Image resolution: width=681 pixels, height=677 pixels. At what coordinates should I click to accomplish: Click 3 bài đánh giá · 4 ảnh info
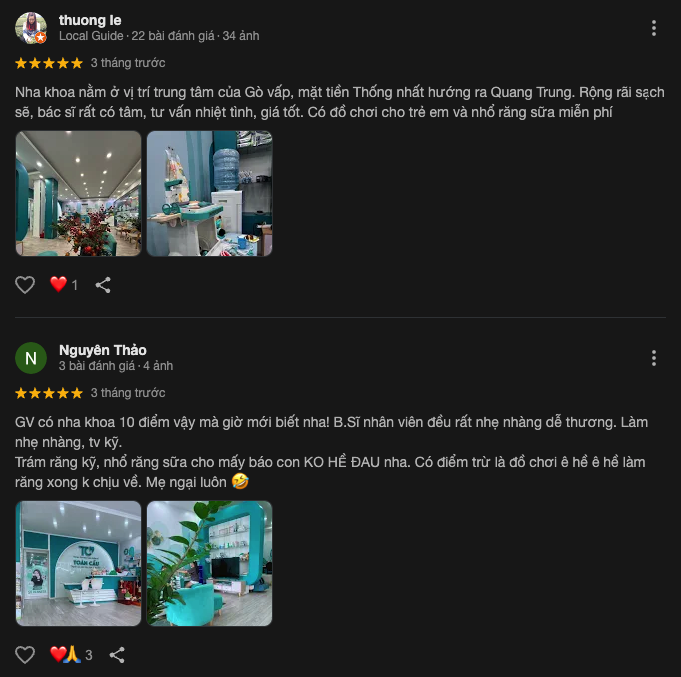point(116,366)
